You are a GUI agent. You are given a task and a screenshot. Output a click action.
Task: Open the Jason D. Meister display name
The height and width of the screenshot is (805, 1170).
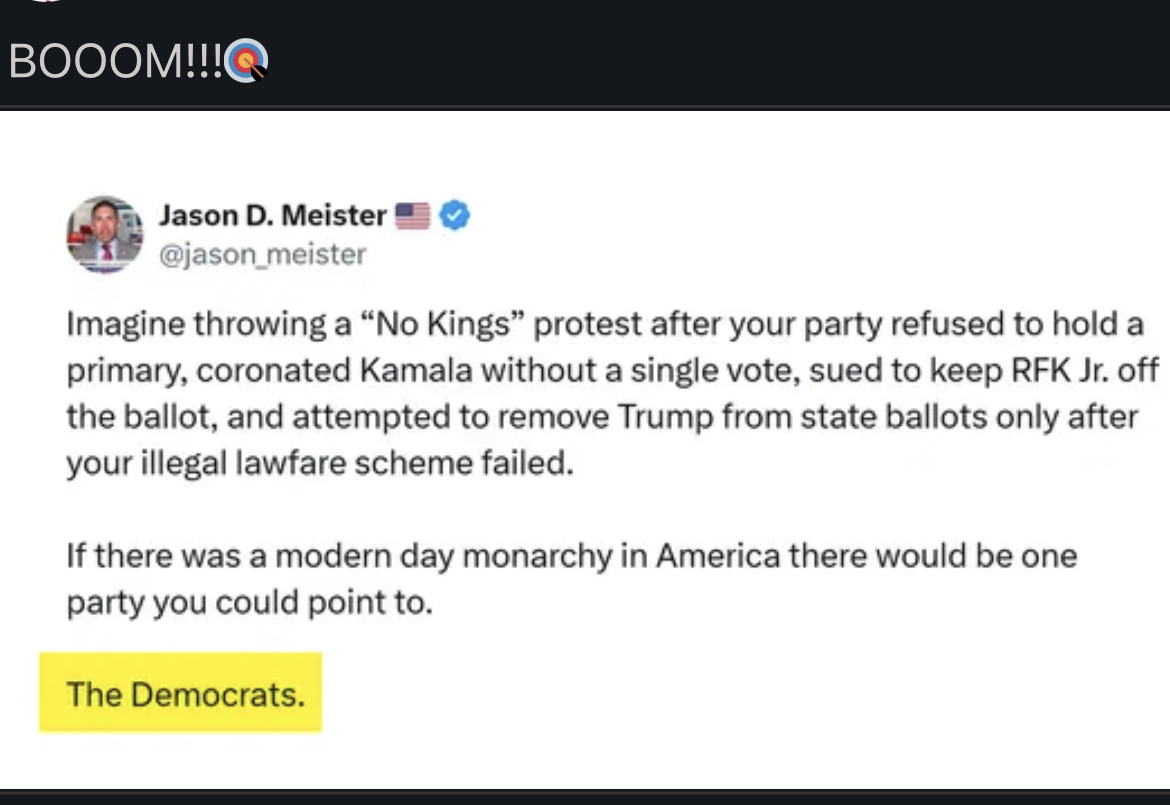[x=272, y=215]
